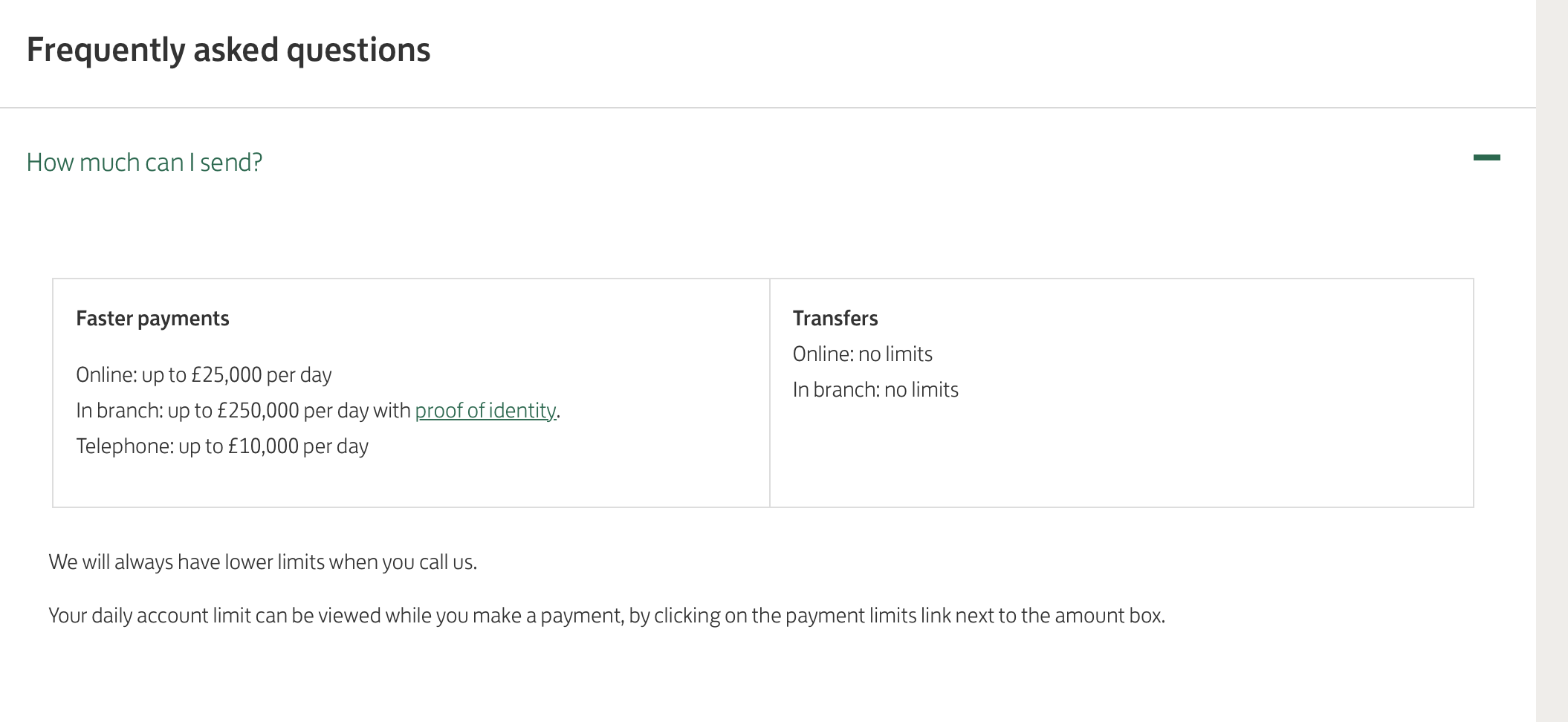Click the 'How much can I send?' question
Screen dimensions: 1568x722
(x=144, y=162)
